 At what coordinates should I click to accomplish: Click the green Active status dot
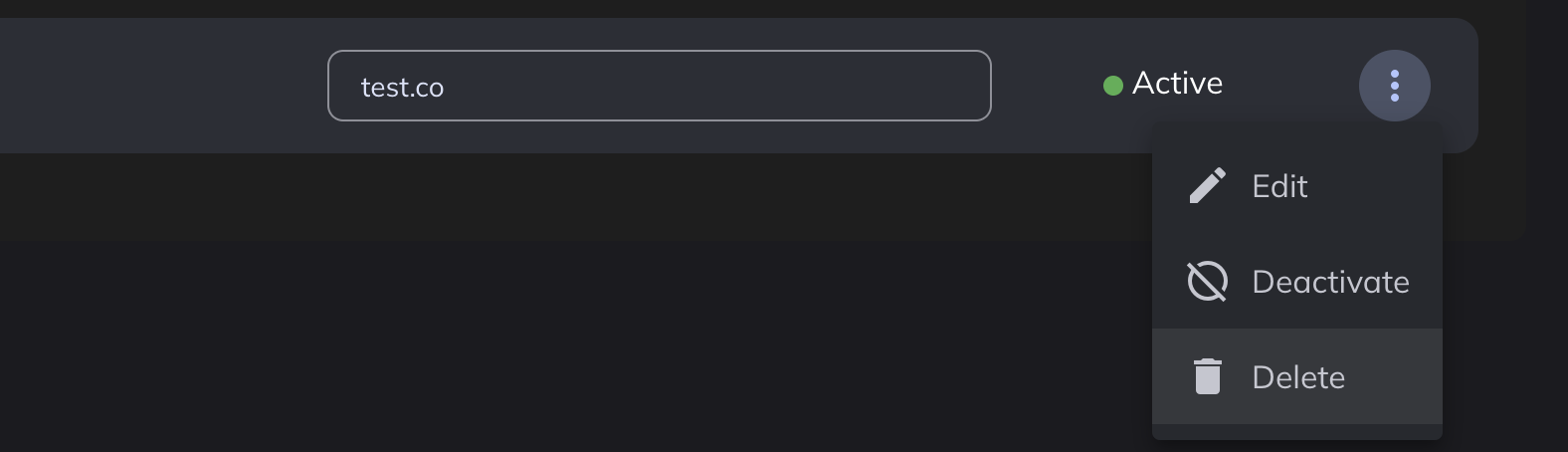coord(1113,86)
